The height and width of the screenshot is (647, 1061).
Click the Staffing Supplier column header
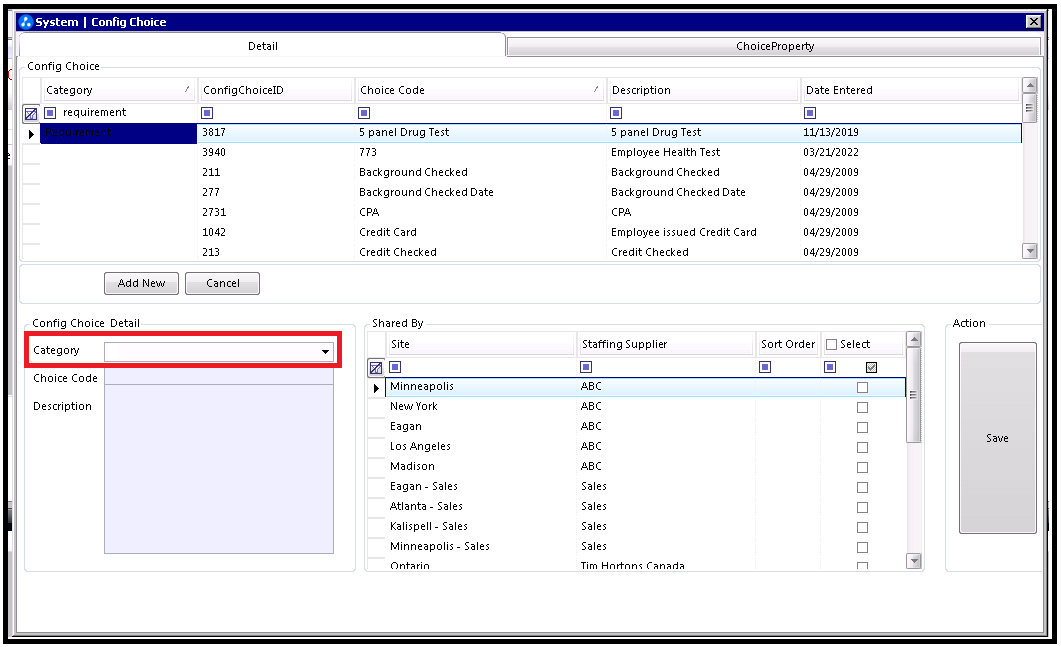click(x=666, y=344)
